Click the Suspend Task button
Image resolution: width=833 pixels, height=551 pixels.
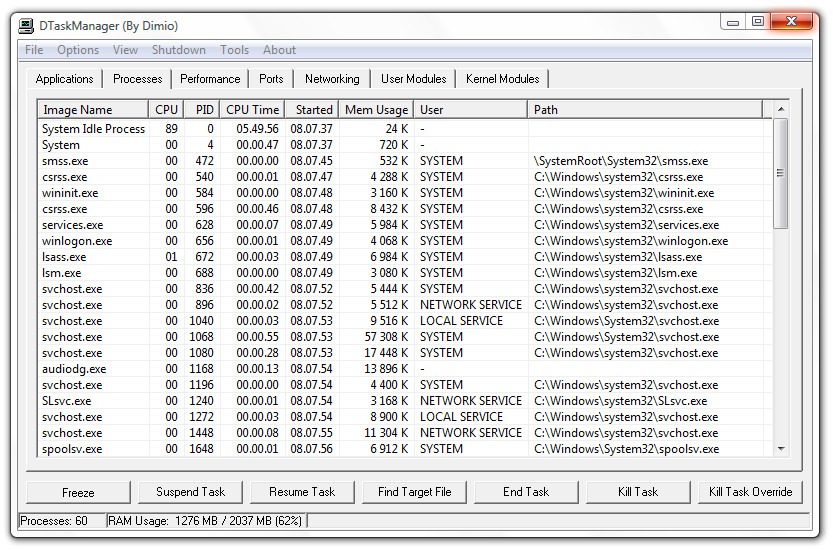[x=191, y=492]
